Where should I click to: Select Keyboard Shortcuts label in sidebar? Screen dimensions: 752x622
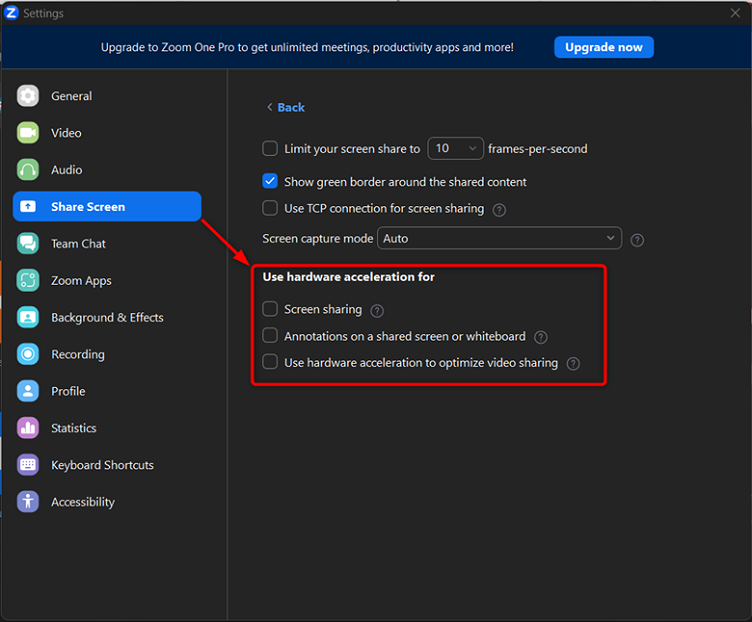102,465
